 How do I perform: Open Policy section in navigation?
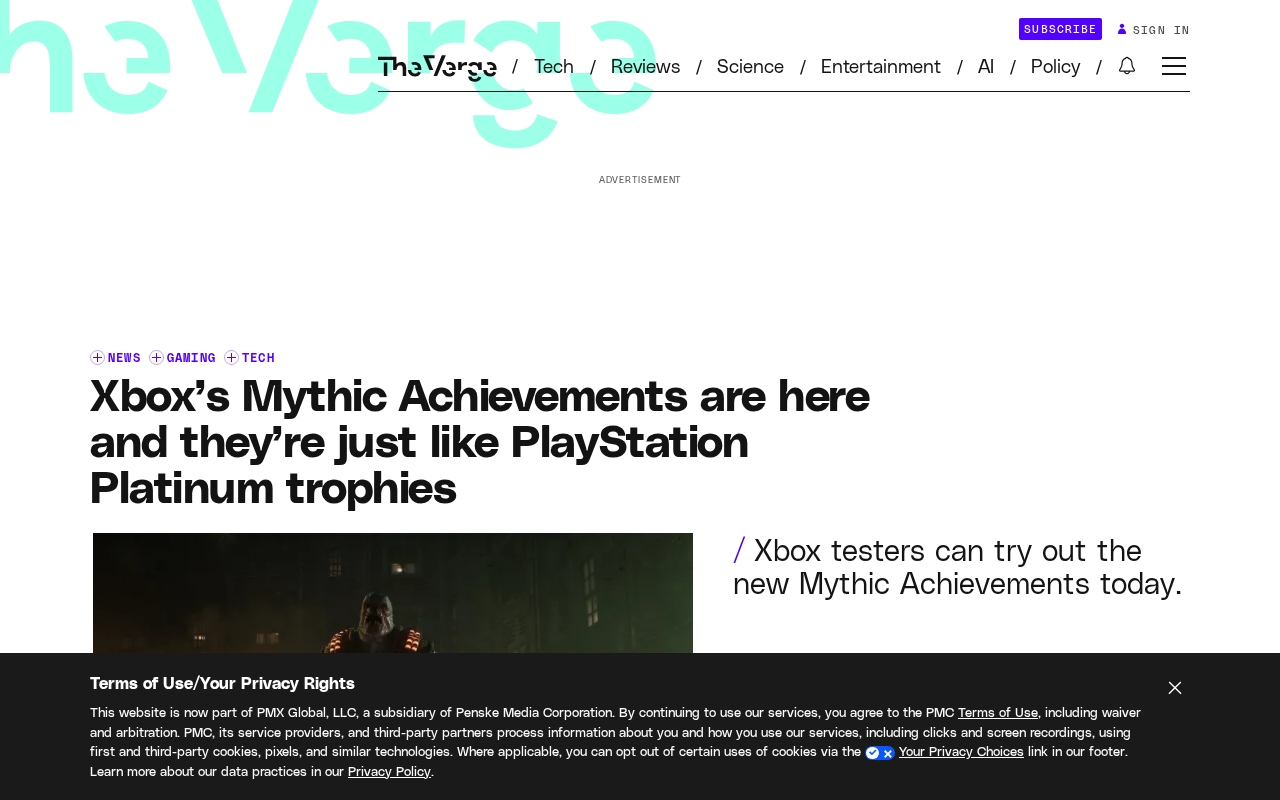pyautogui.click(x=1055, y=67)
